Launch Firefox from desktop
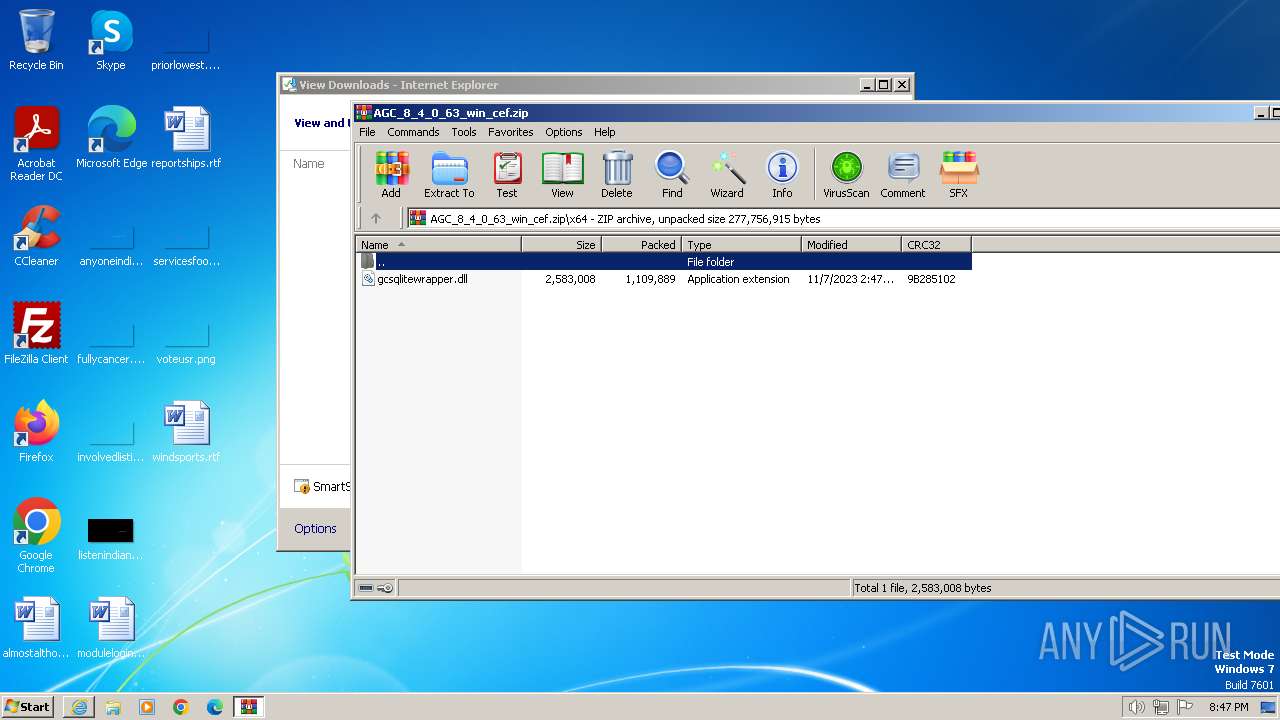 36,432
